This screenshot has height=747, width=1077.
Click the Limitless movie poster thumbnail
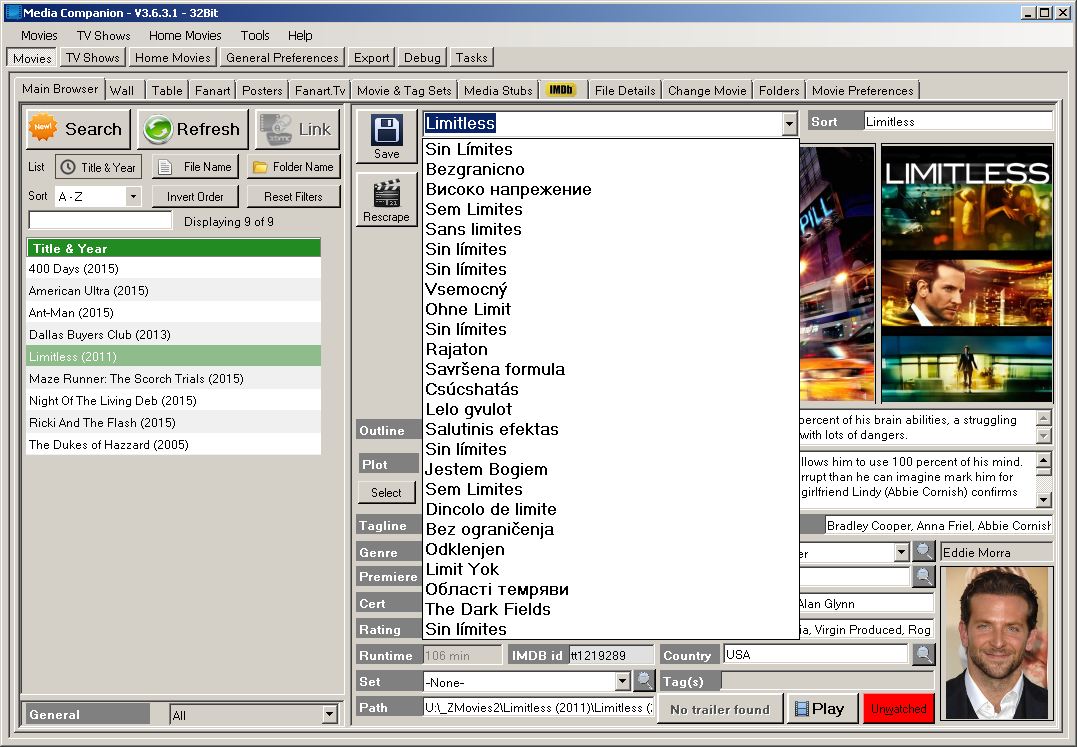click(966, 273)
